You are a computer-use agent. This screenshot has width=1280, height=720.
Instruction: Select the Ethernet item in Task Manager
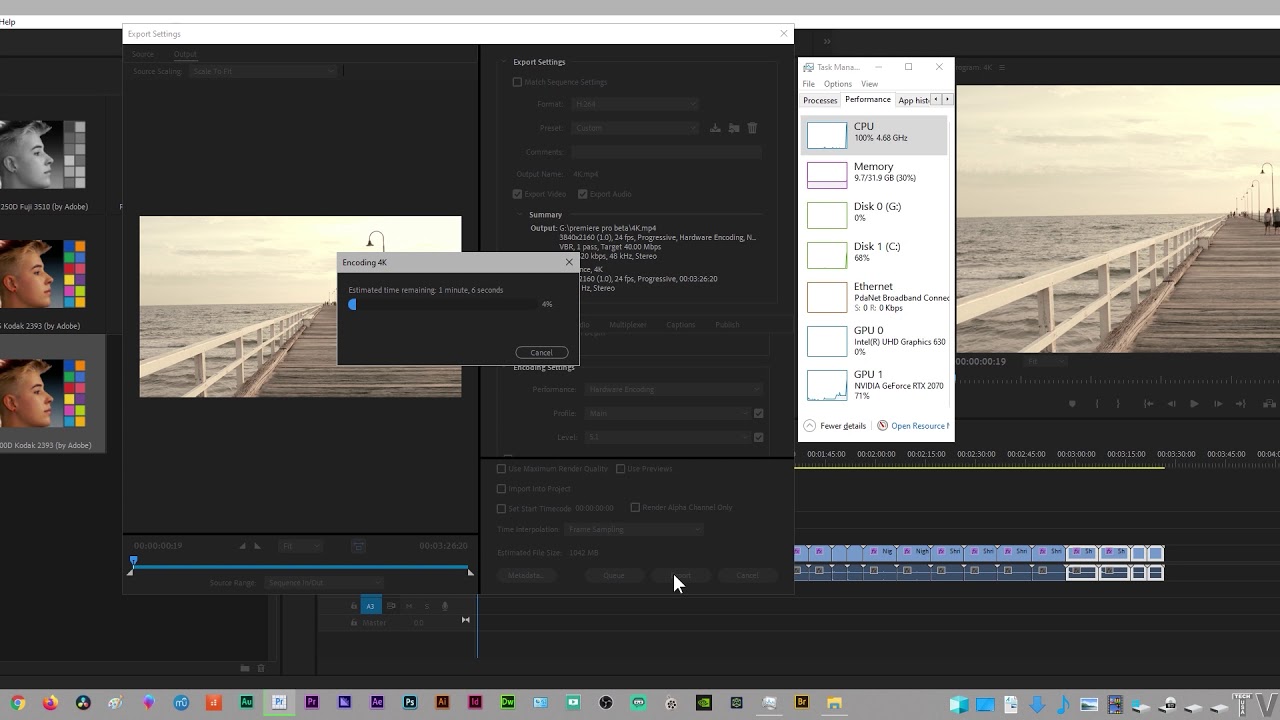(x=876, y=296)
